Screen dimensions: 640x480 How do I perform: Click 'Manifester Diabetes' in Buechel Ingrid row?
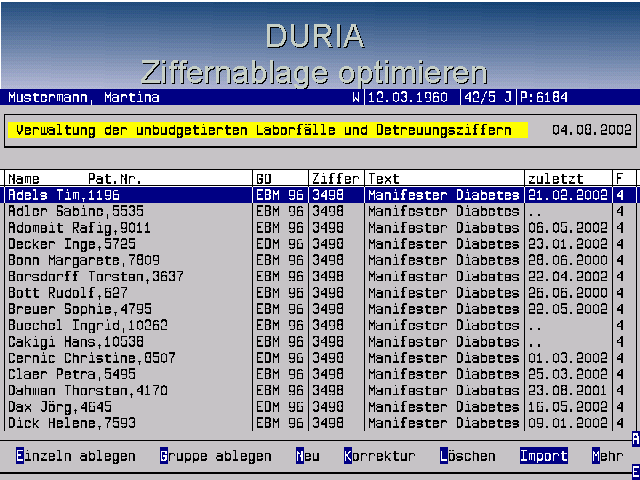pyautogui.click(x=444, y=325)
